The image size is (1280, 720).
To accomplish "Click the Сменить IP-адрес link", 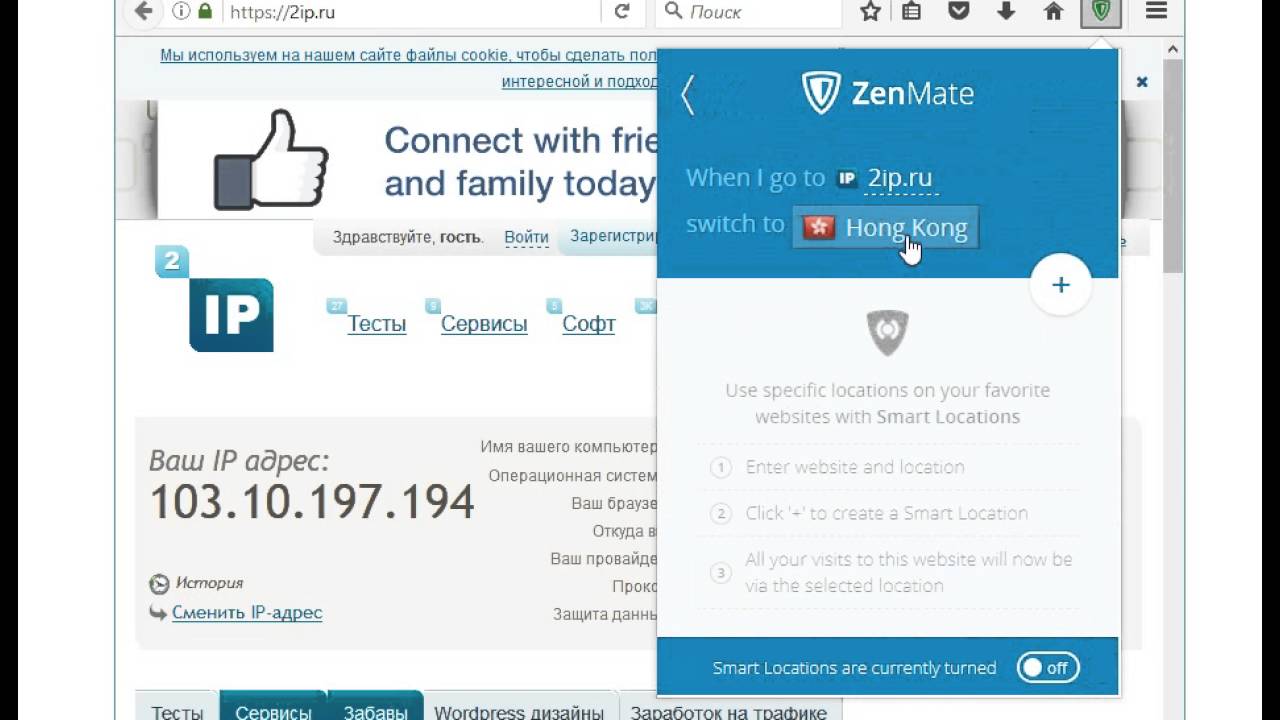I will point(247,612).
